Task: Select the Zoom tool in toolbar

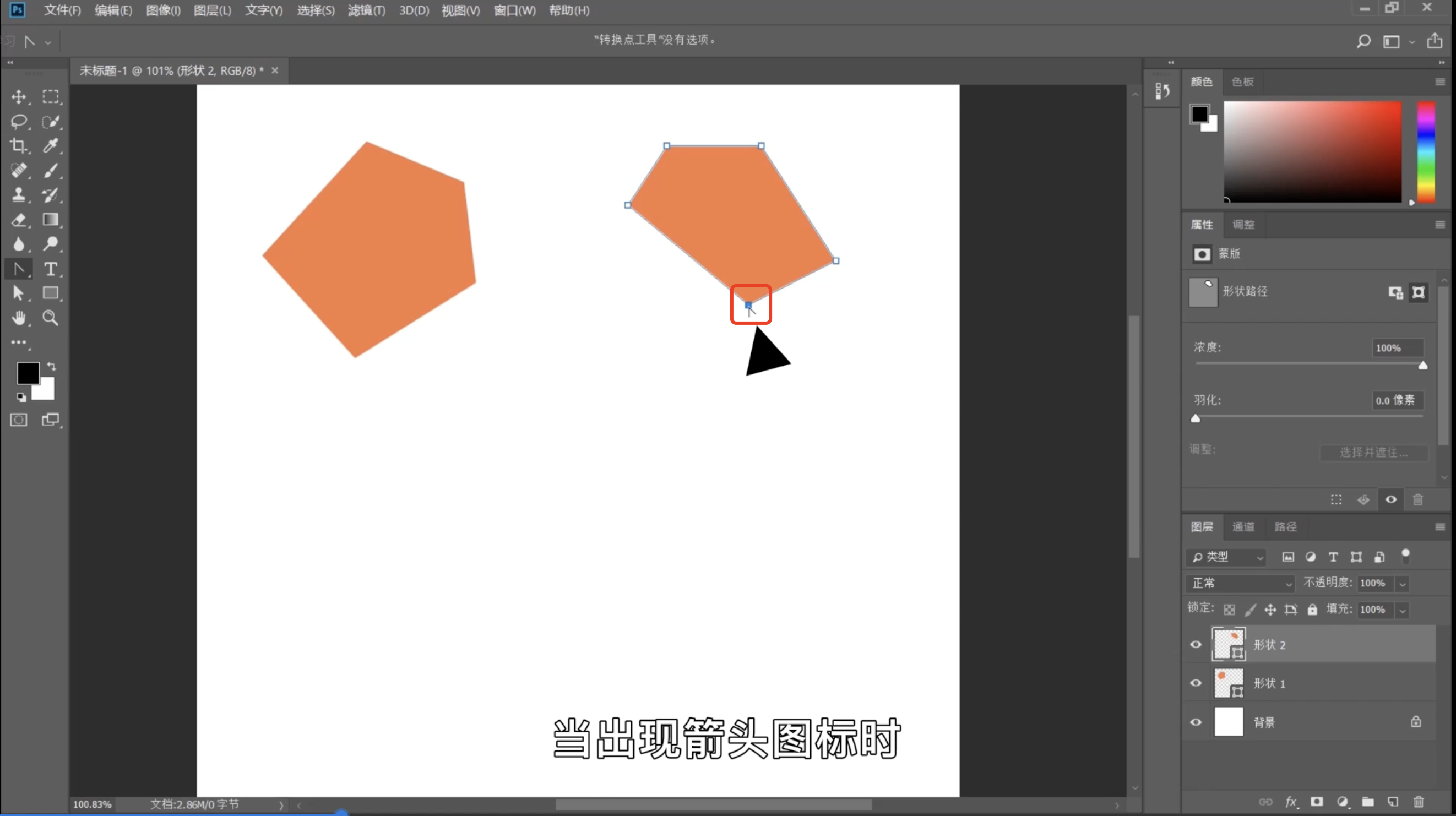Action: pos(50,318)
